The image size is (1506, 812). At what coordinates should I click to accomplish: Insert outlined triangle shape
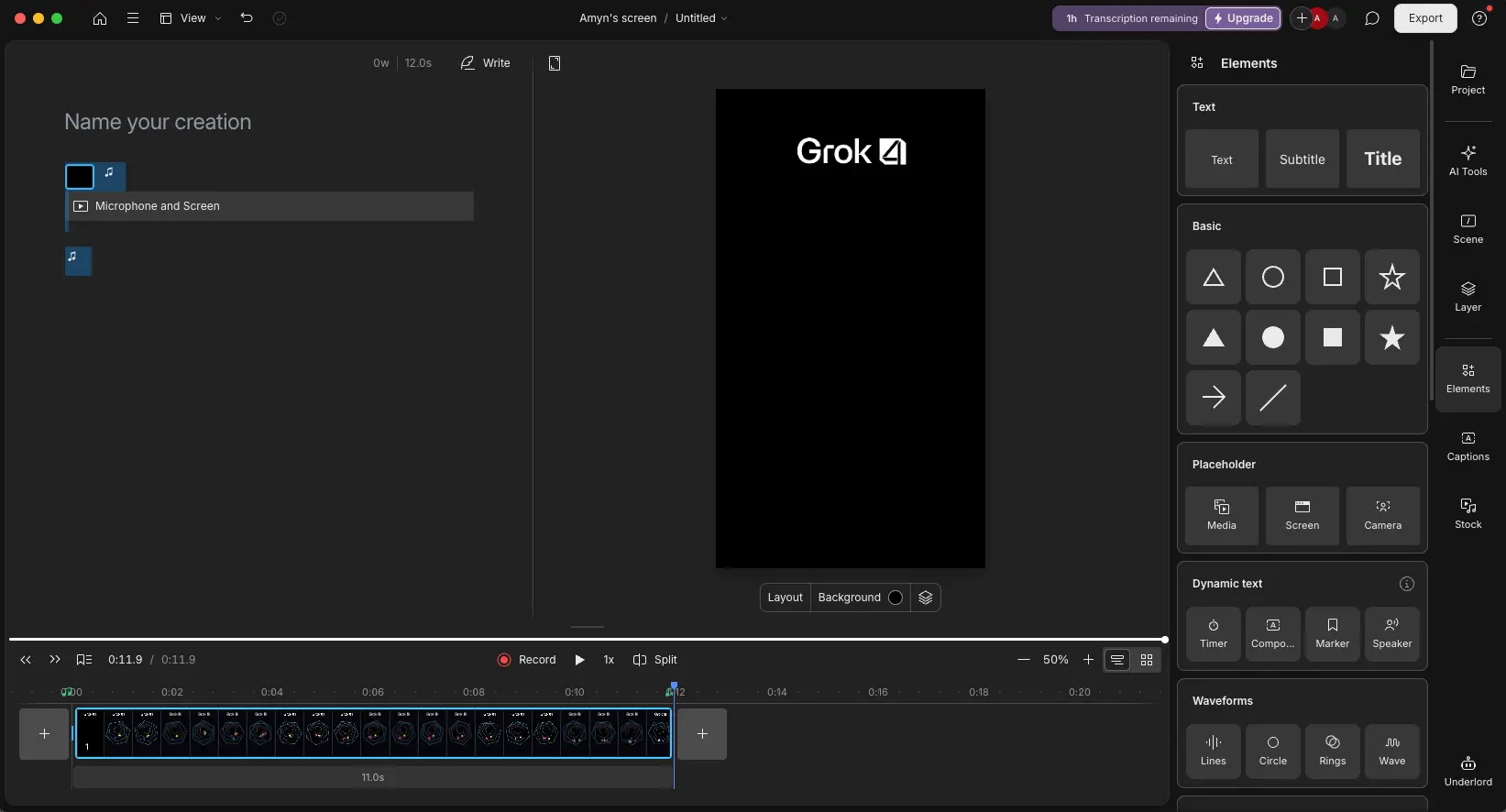click(1214, 277)
